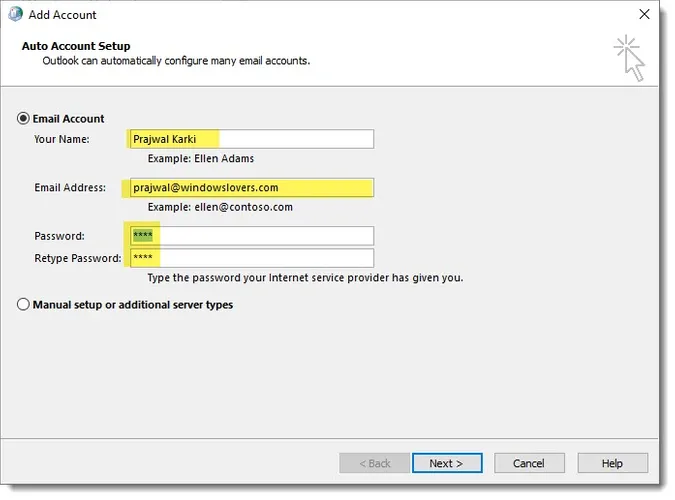
Task: Click the "Retype Password:" label
Action: point(77,258)
